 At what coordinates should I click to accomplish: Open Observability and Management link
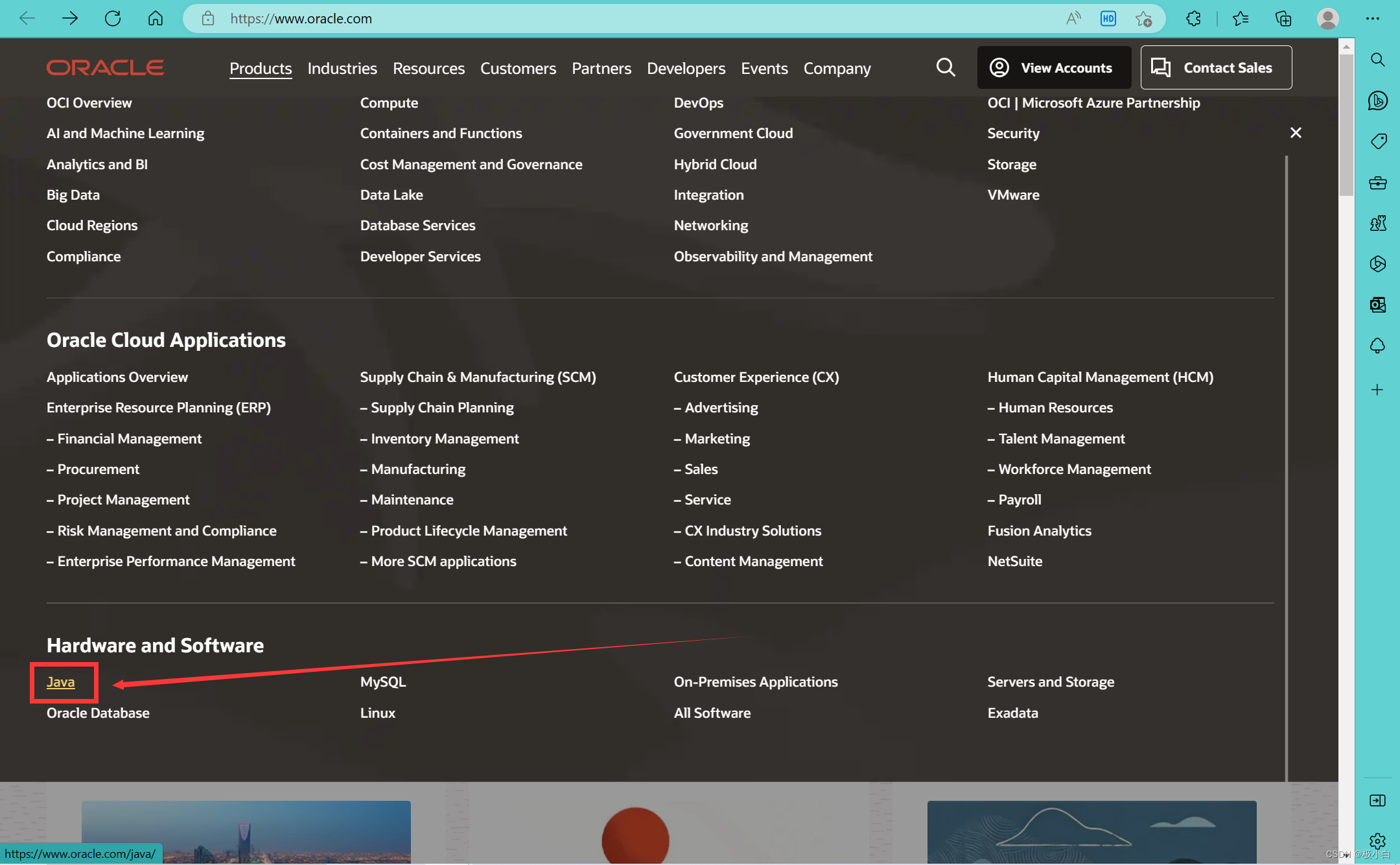point(773,256)
